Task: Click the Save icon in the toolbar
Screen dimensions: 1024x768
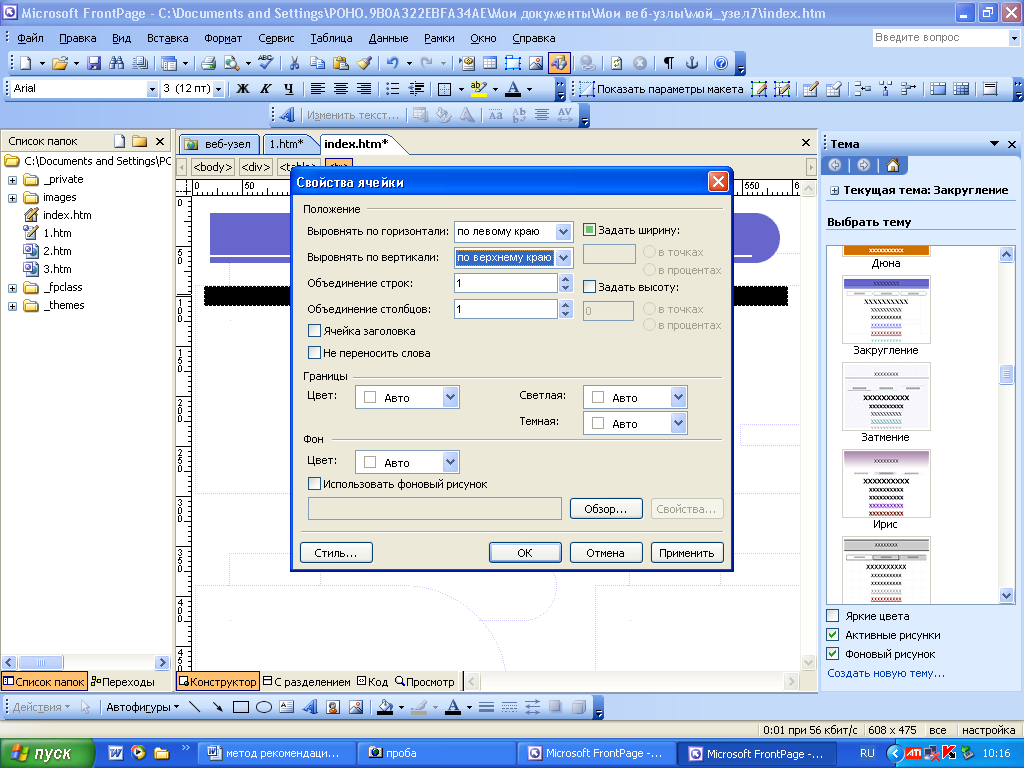Action: click(x=94, y=63)
